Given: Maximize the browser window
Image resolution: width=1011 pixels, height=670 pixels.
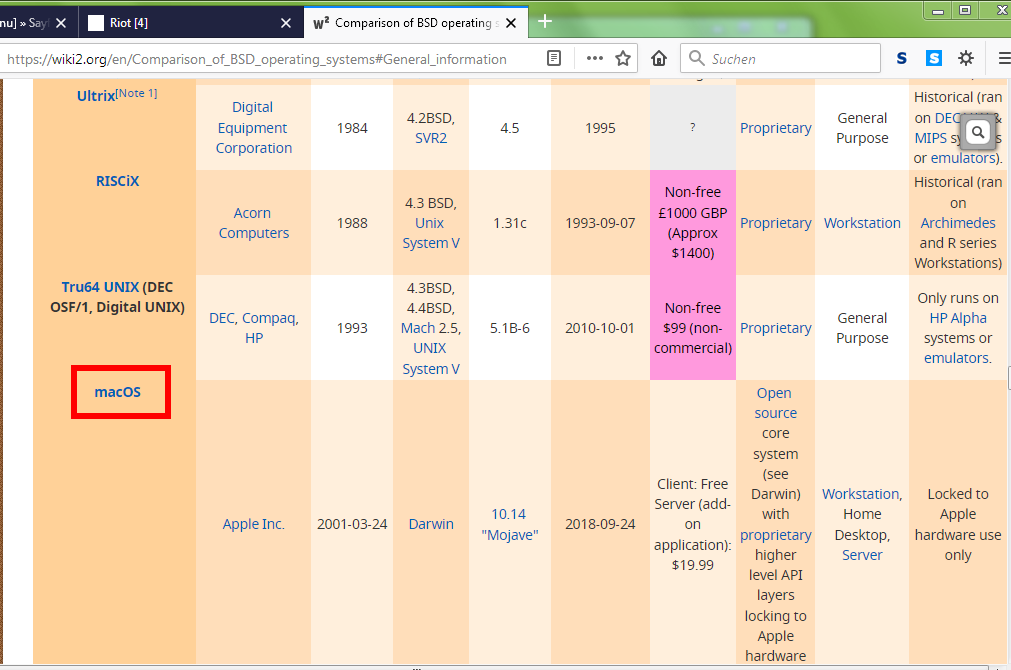Looking at the screenshot, I should (x=965, y=10).
